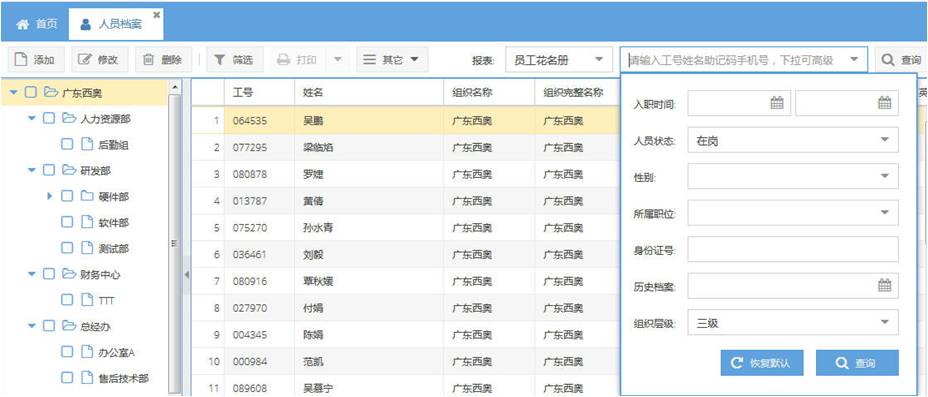Toggle checkbox for 软件部
The width and height of the screenshot is (928, 397).
click(67, 222)
